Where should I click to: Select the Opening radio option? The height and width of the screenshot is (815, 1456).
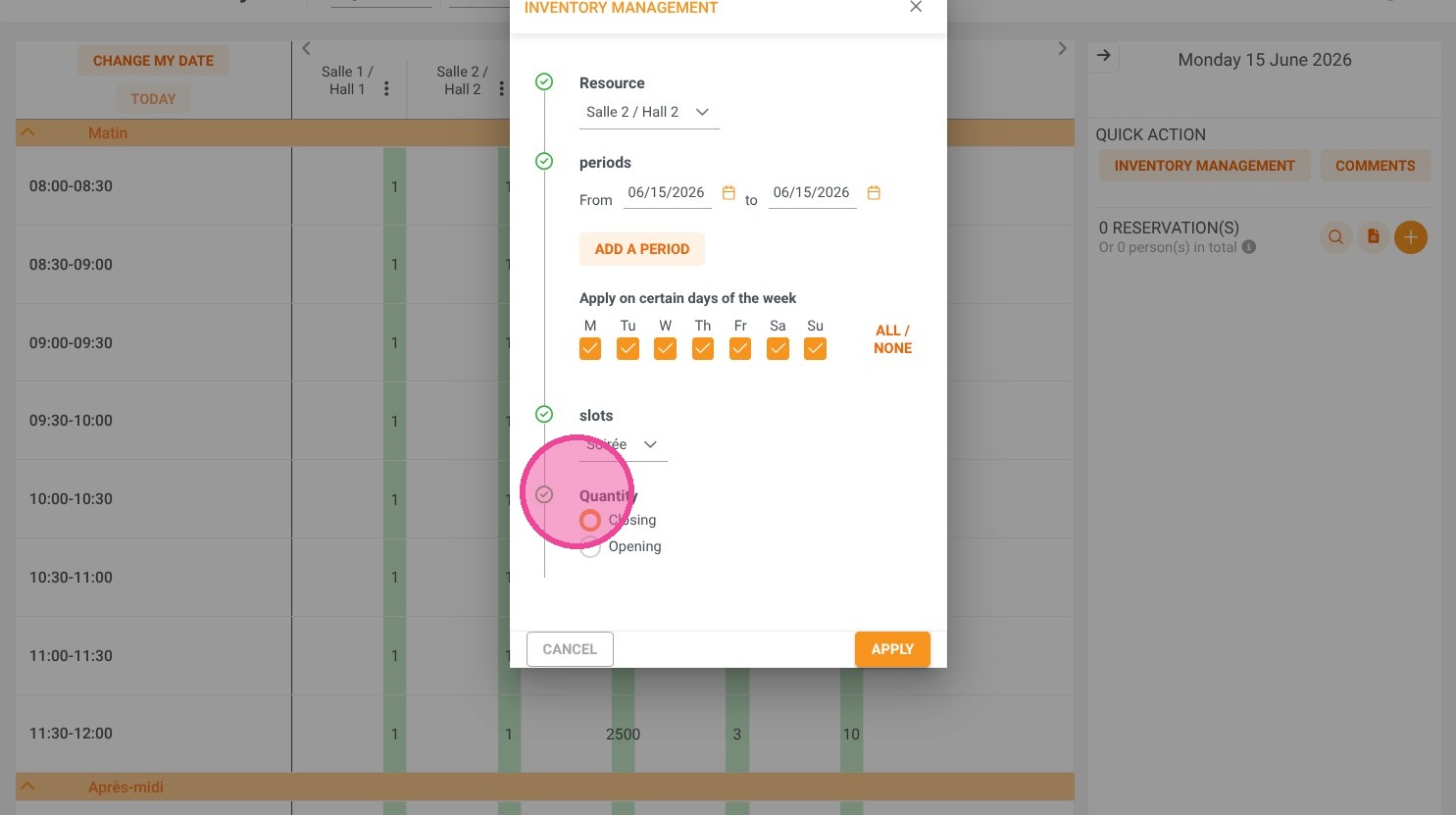(x=590, y=547)
